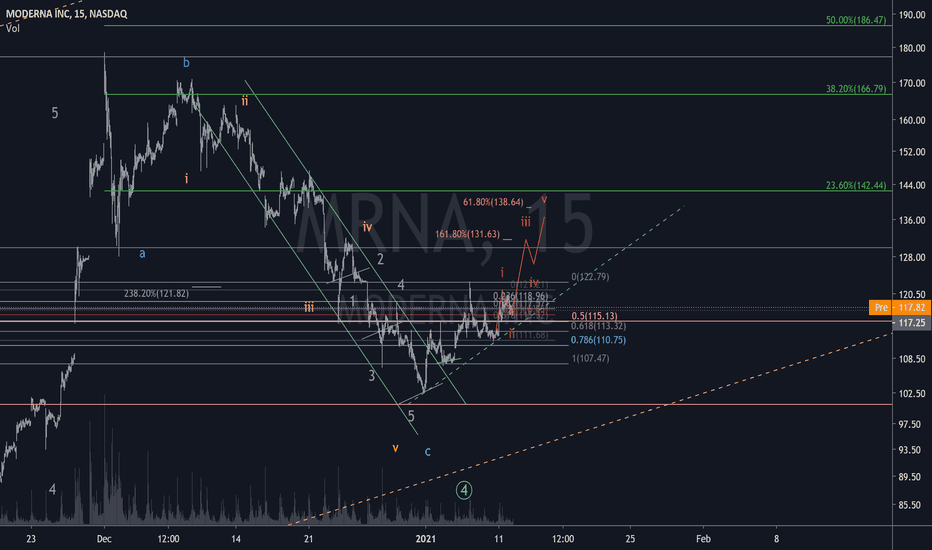The image size is (932, 550).
Task: Click the 180.00 price axis label
Action: tap(912, 48)
